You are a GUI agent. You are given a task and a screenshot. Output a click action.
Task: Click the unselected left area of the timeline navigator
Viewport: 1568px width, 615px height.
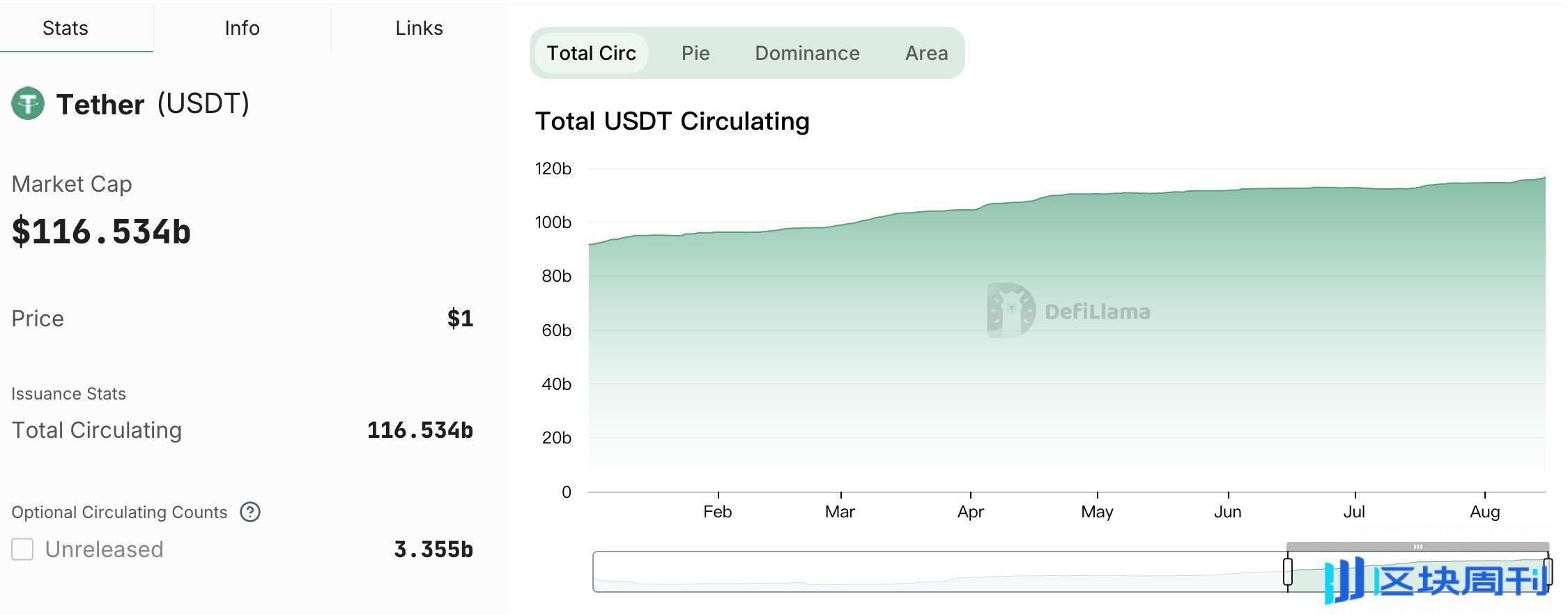point(939,572)
